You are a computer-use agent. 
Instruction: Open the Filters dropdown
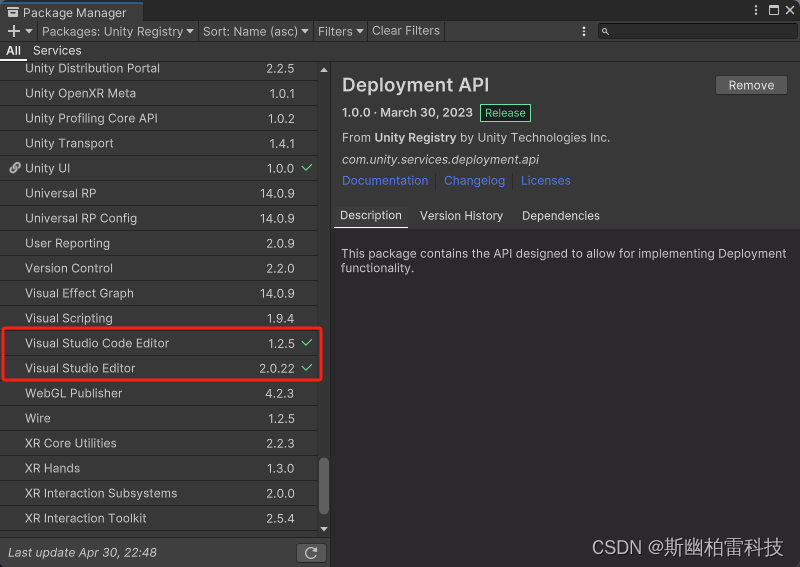click(x=340, y=32)
